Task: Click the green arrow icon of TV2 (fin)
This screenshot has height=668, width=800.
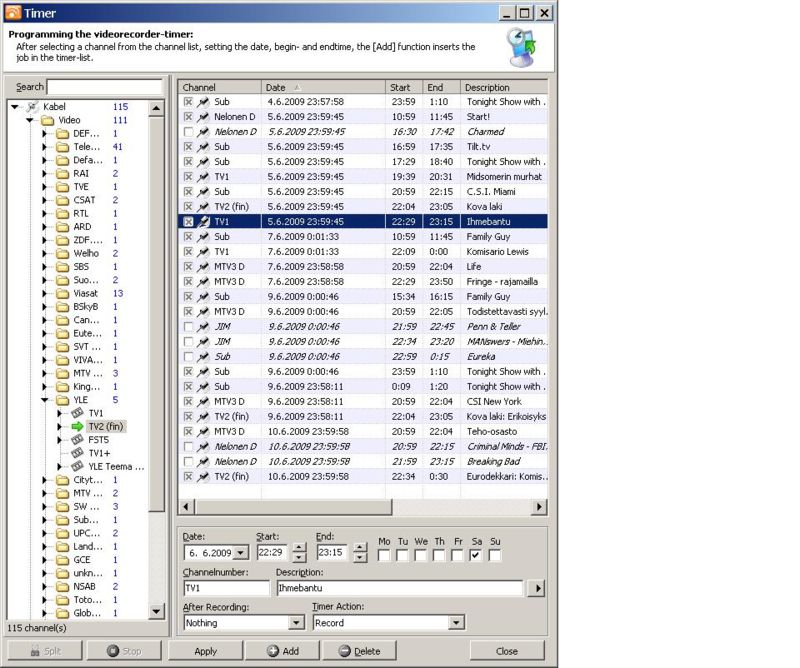Action: (x=77, y=426)
